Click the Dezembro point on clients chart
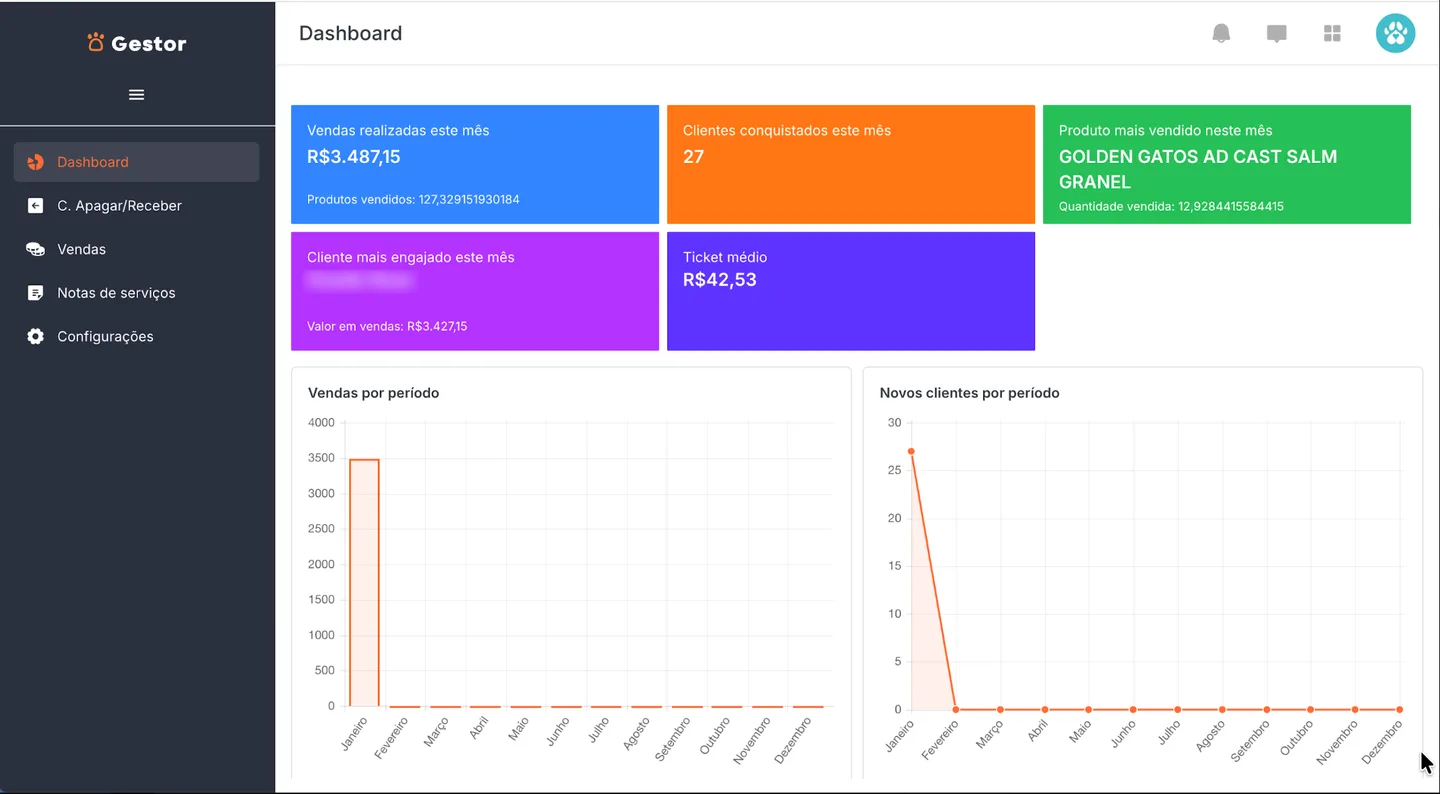 pyautogui.click(x=1399, y=709)
